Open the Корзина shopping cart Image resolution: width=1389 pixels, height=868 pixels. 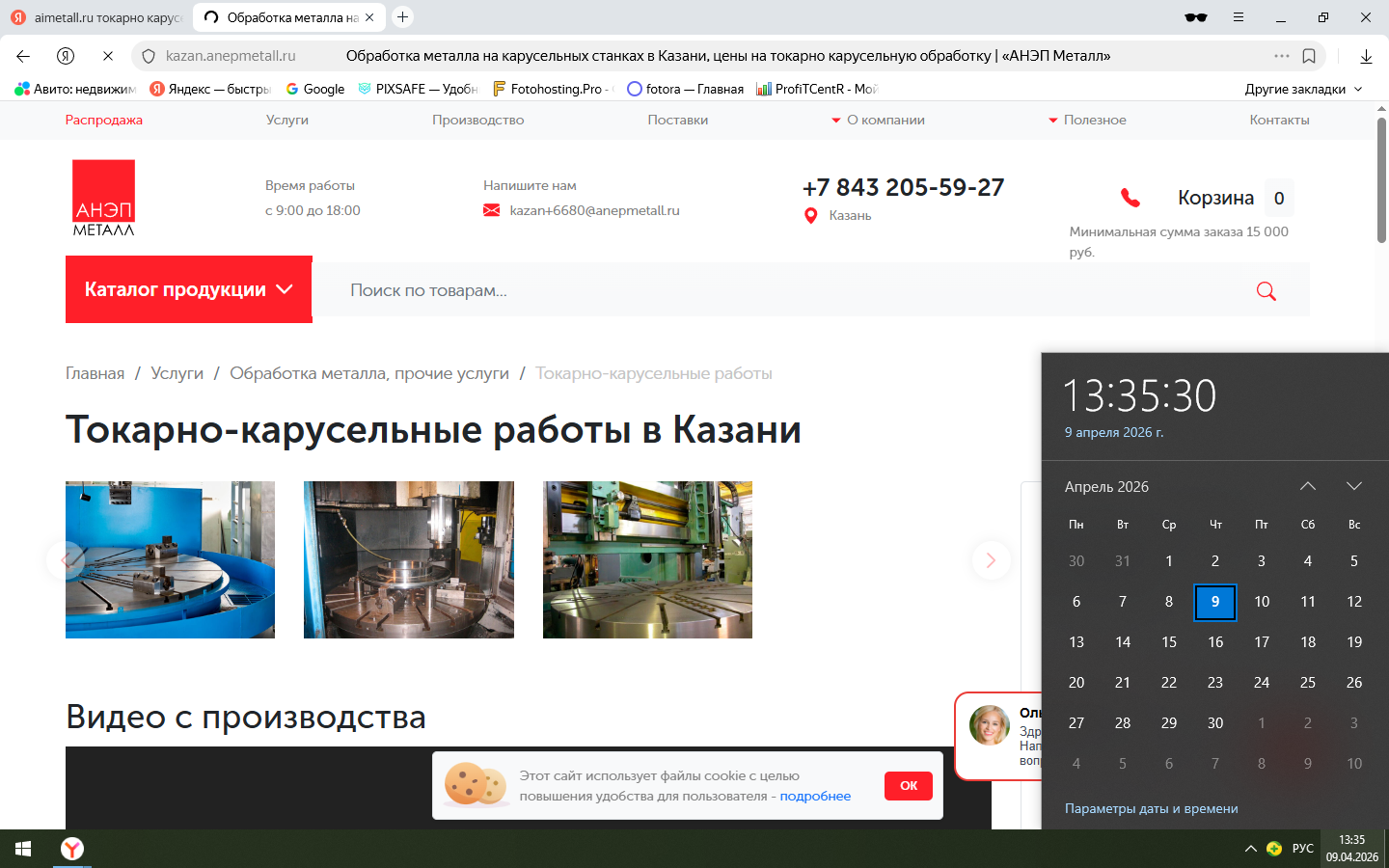click(1236, 198)
